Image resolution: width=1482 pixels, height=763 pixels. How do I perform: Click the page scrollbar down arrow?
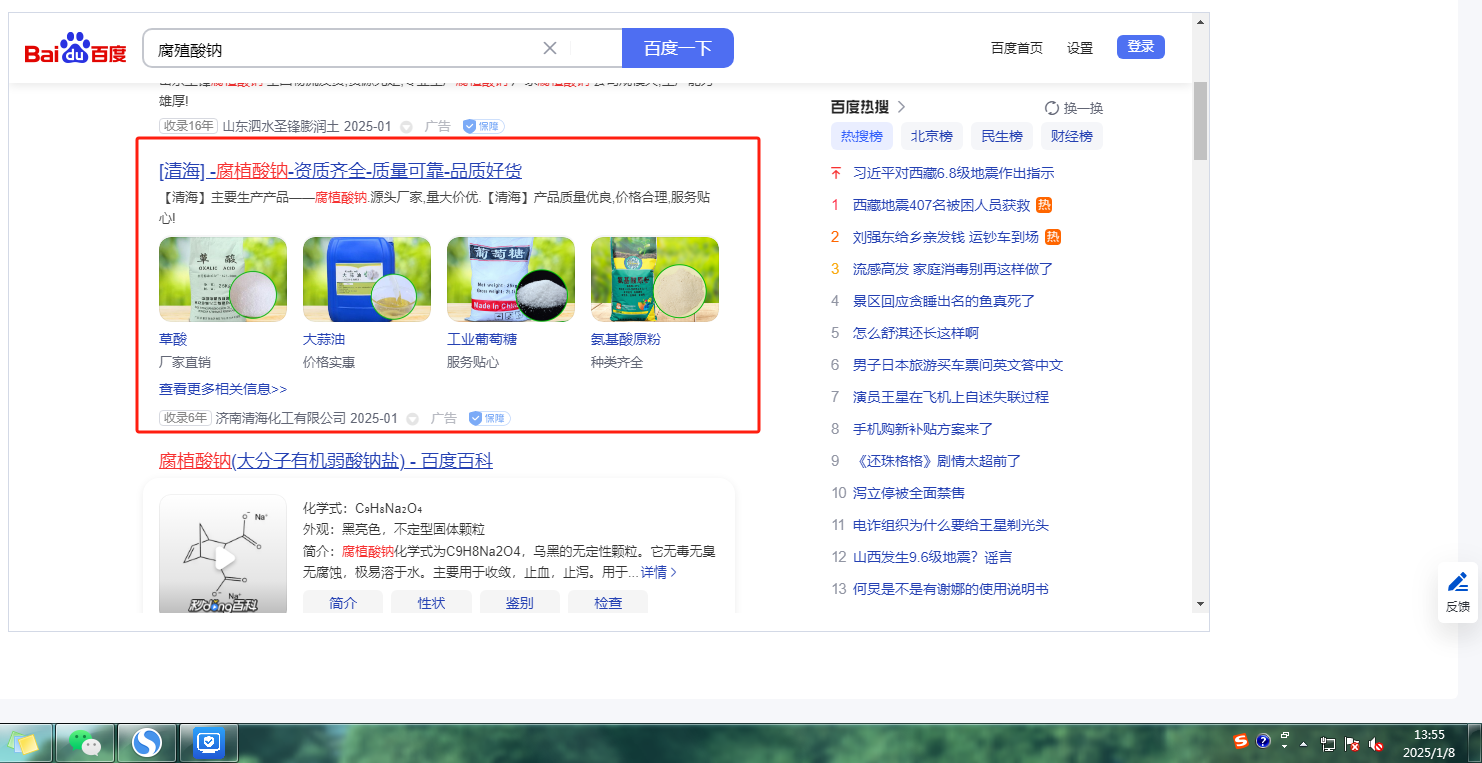pos(1200,604)
